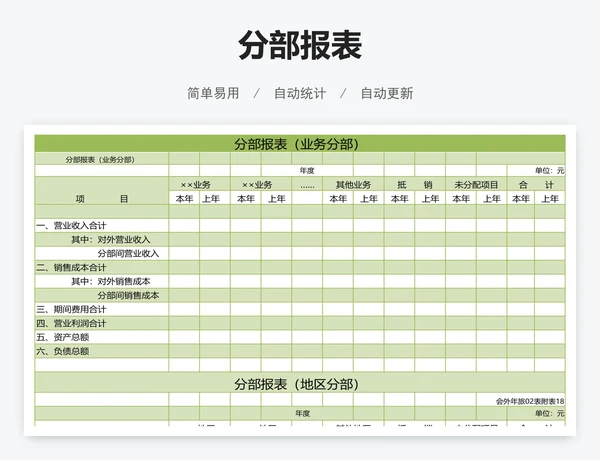Image resolution: width=600 pixels, height=460 pixels.
Task: Select row 四、营业利润合计
Action: [300, 323]
